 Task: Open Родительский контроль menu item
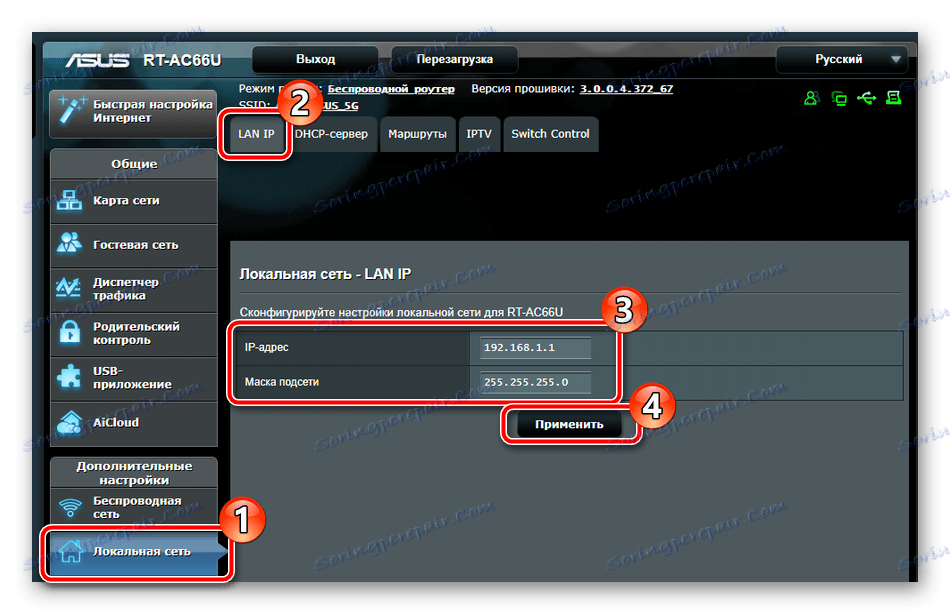tap(134, 333)
